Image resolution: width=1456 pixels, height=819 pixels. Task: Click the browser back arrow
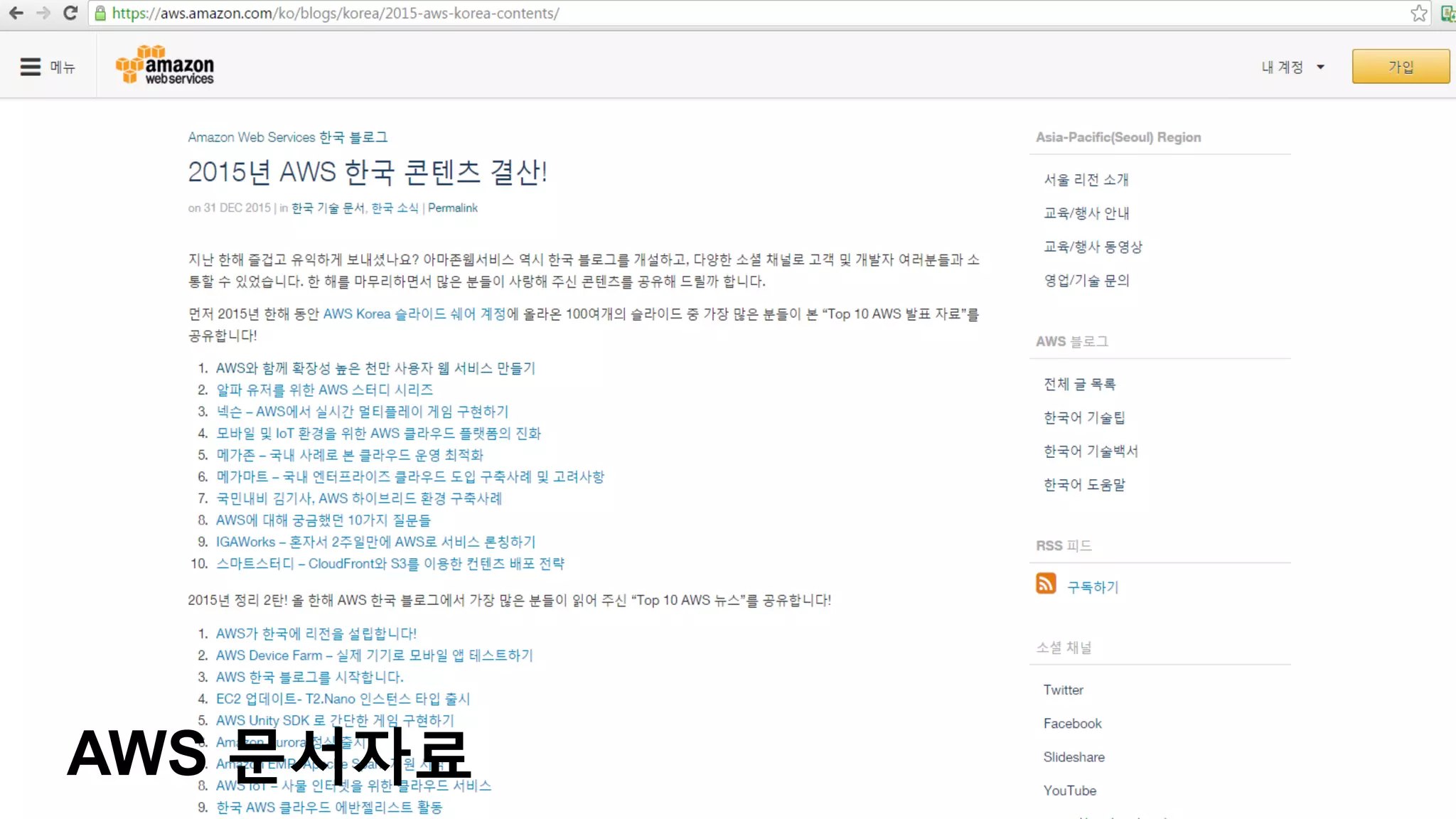16,14
